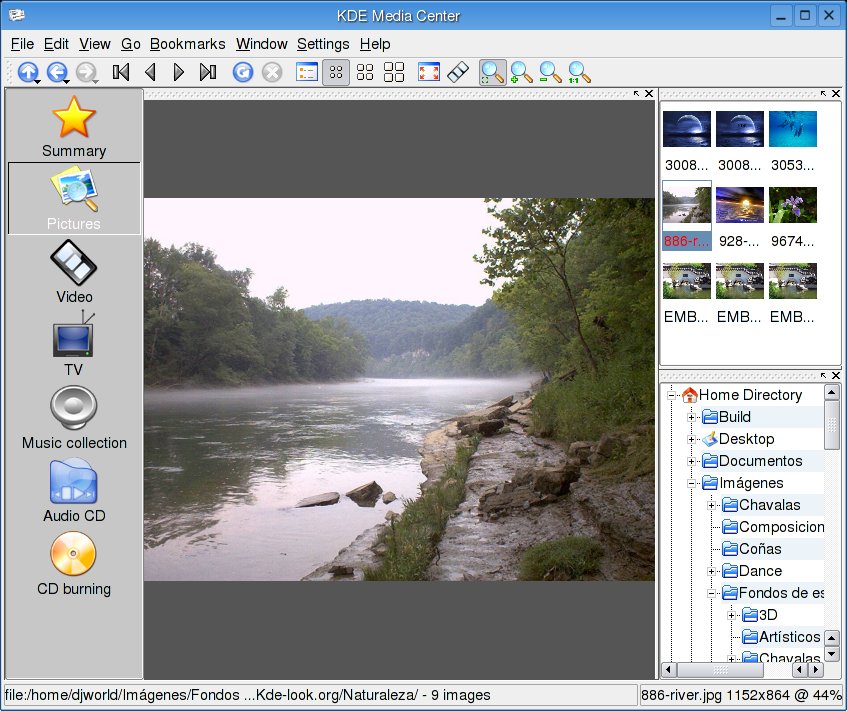
Task: Open Summary section in sidebar
Action: pyautogui.click(x=74, y=127)
